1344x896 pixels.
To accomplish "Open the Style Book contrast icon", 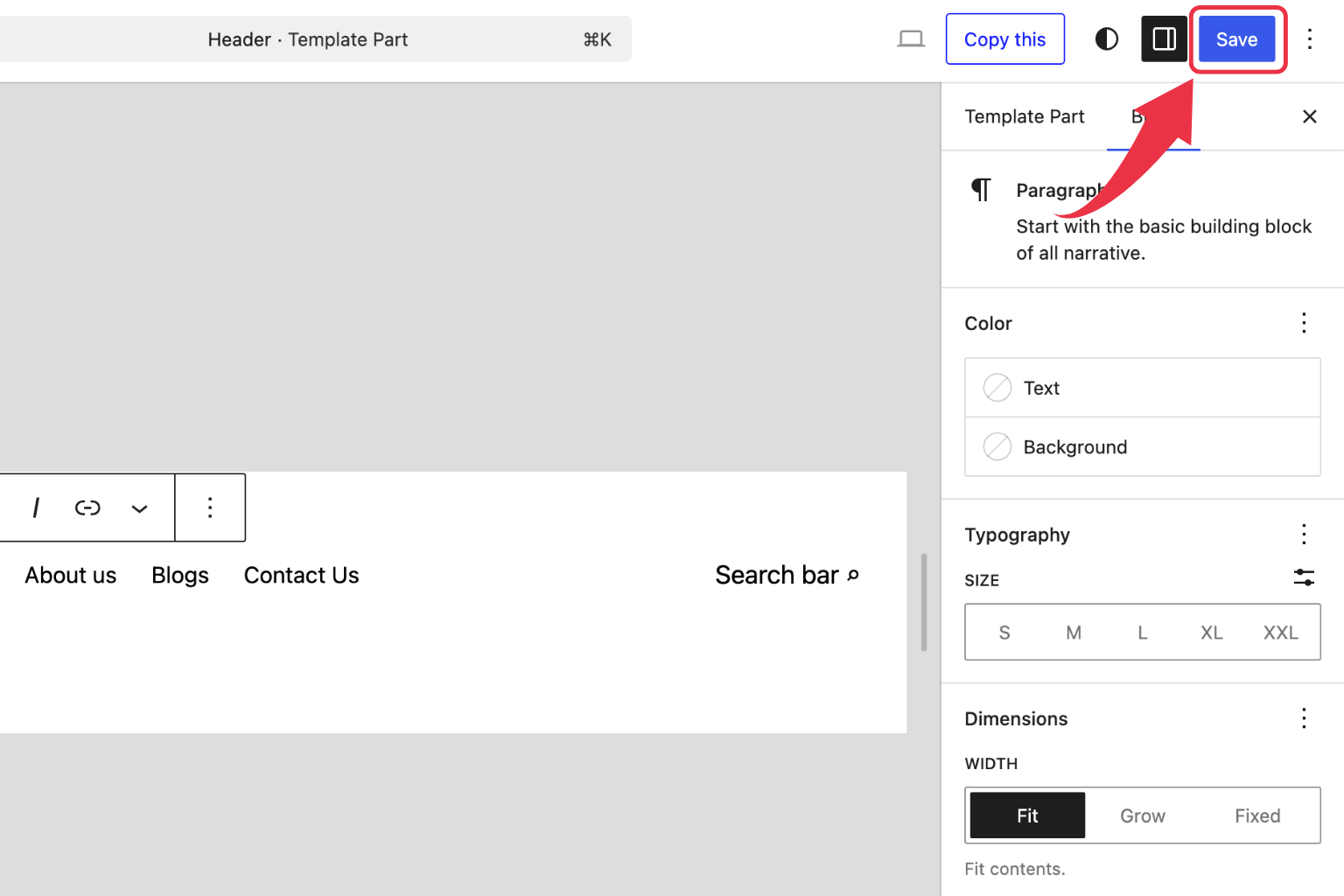I will click(1106, 38).
